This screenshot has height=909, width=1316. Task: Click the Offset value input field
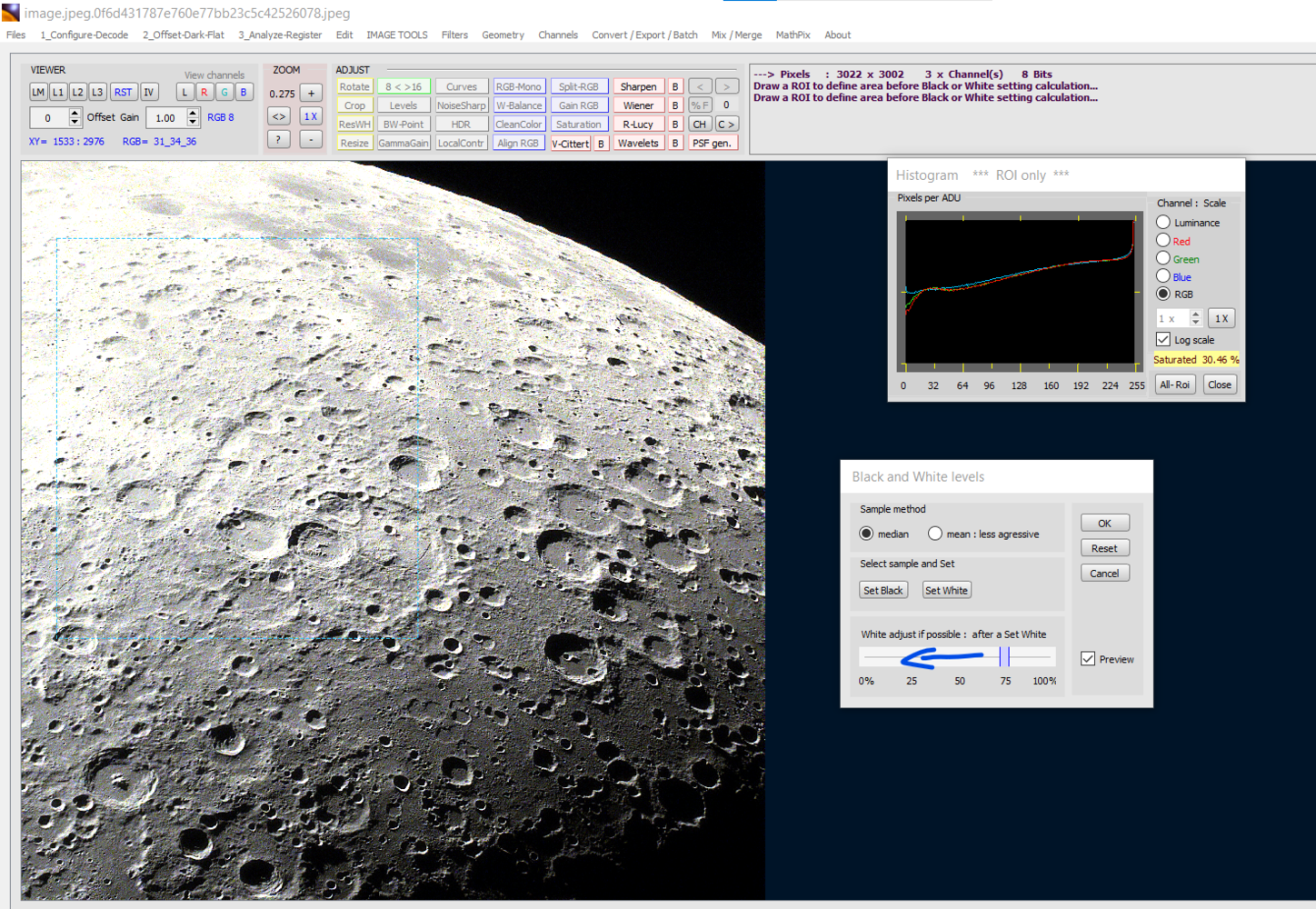(x=49, y=118)
